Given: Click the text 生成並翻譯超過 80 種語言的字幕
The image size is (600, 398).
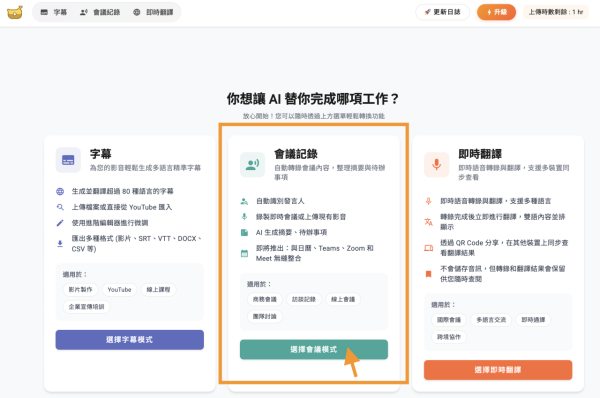Looking at the screenshot, I should pyautogui.click(x=122, y=191).
